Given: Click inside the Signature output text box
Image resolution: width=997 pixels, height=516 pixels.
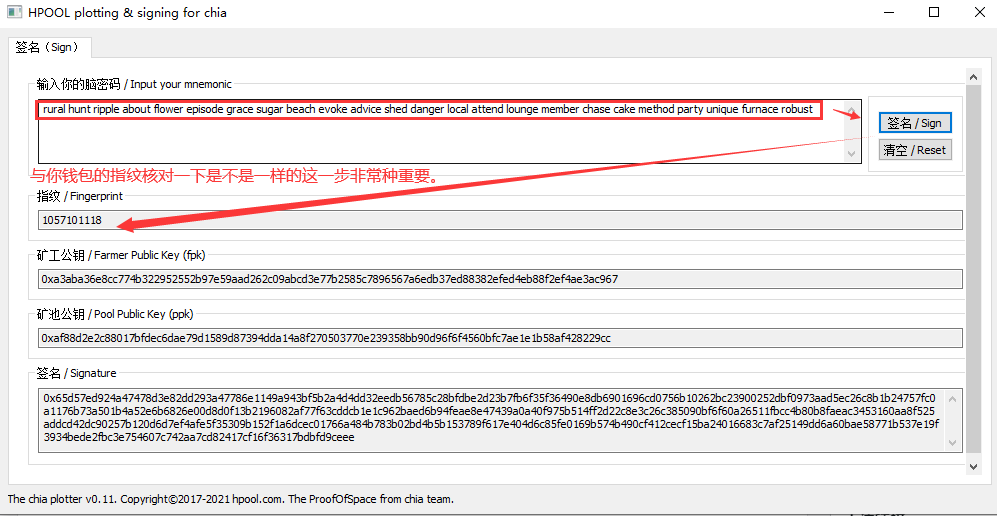Looking at the screenshot, I should (490, 420).
